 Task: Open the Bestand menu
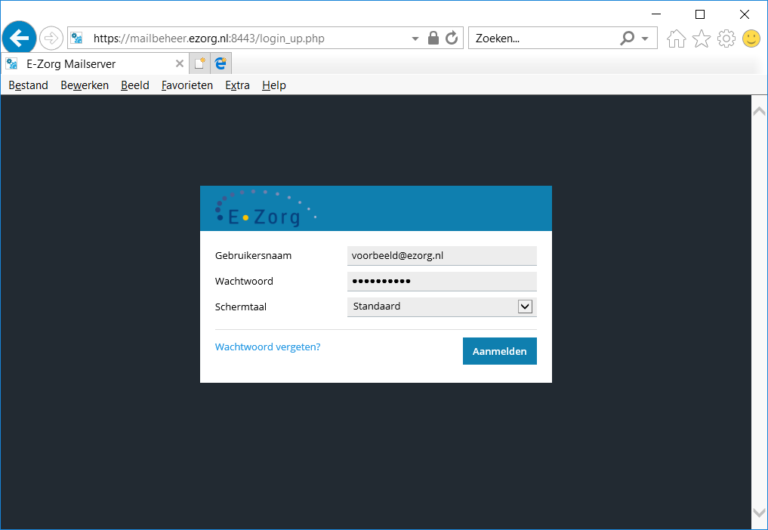coord(28,85)
